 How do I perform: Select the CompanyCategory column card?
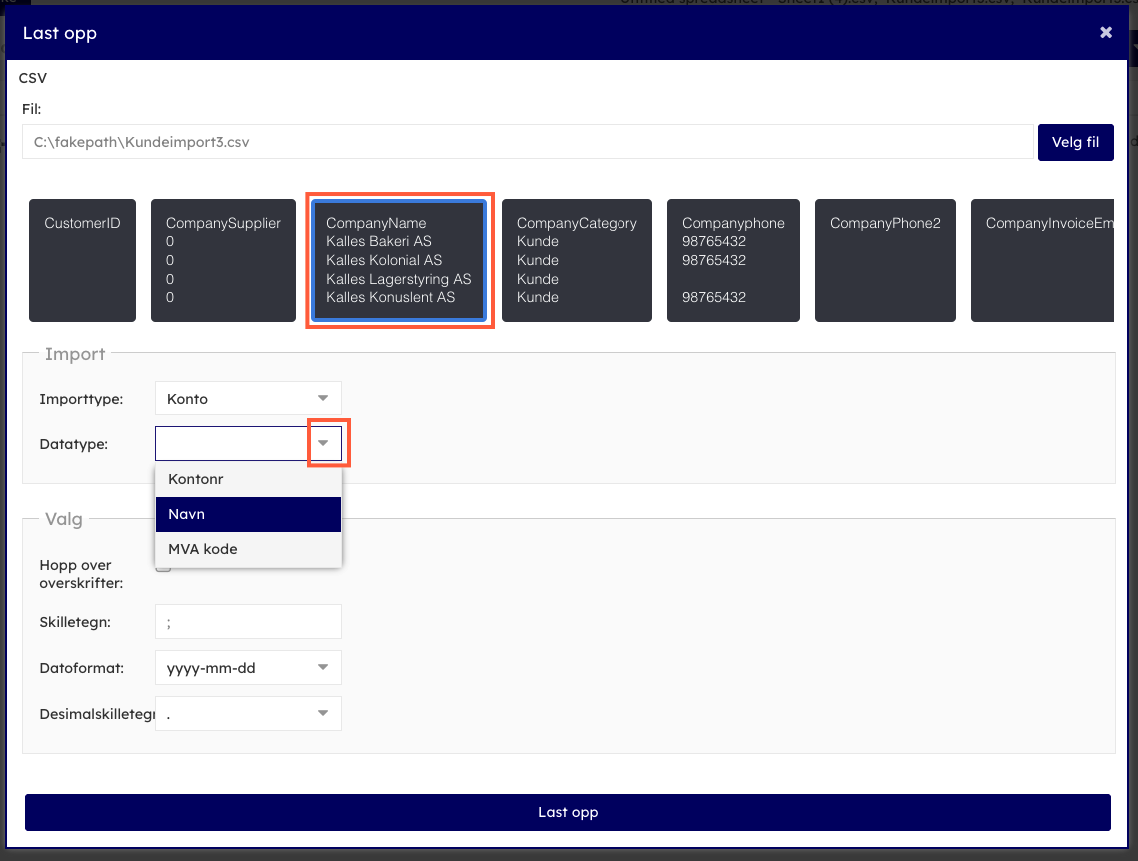(576, 260)
